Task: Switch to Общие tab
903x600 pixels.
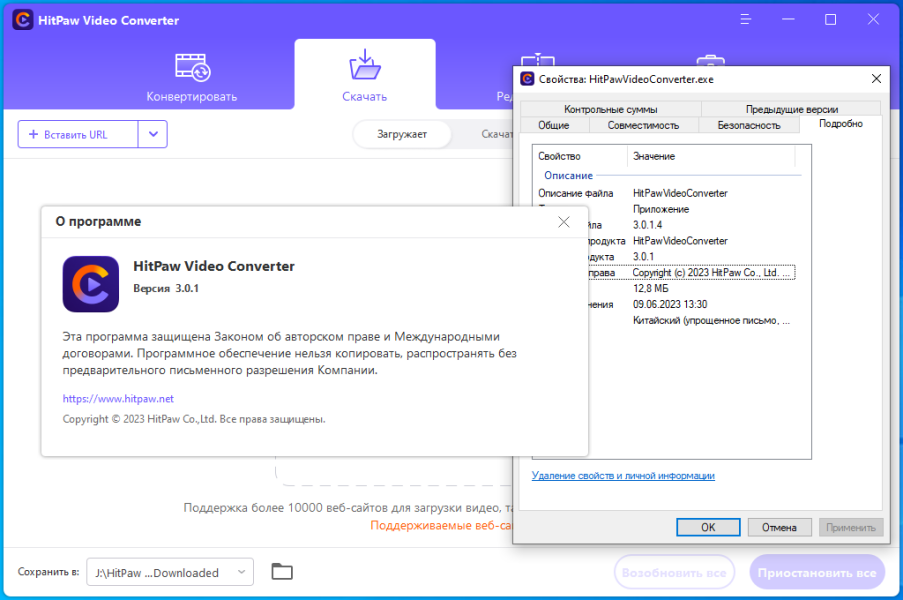Action: tap(553, 125)
